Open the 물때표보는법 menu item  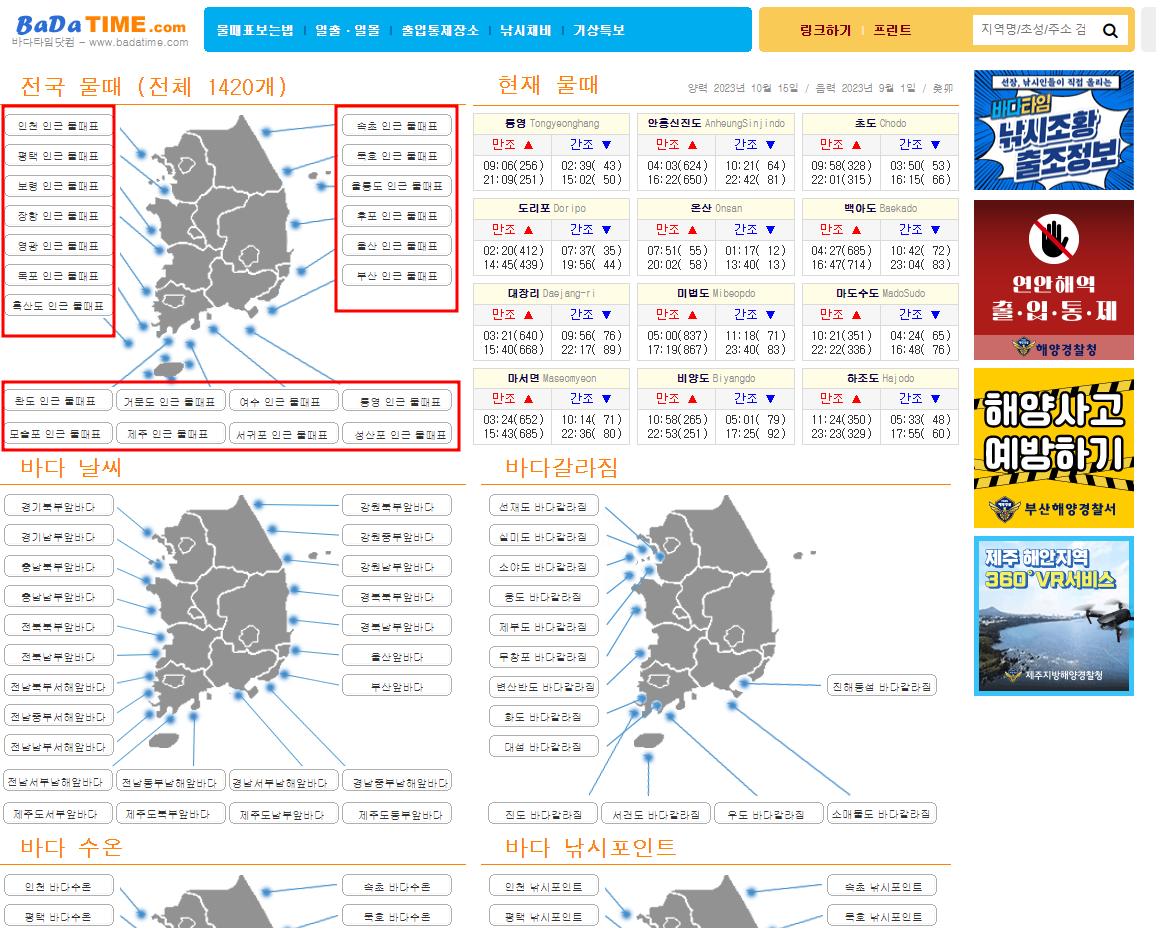point(254,30)
